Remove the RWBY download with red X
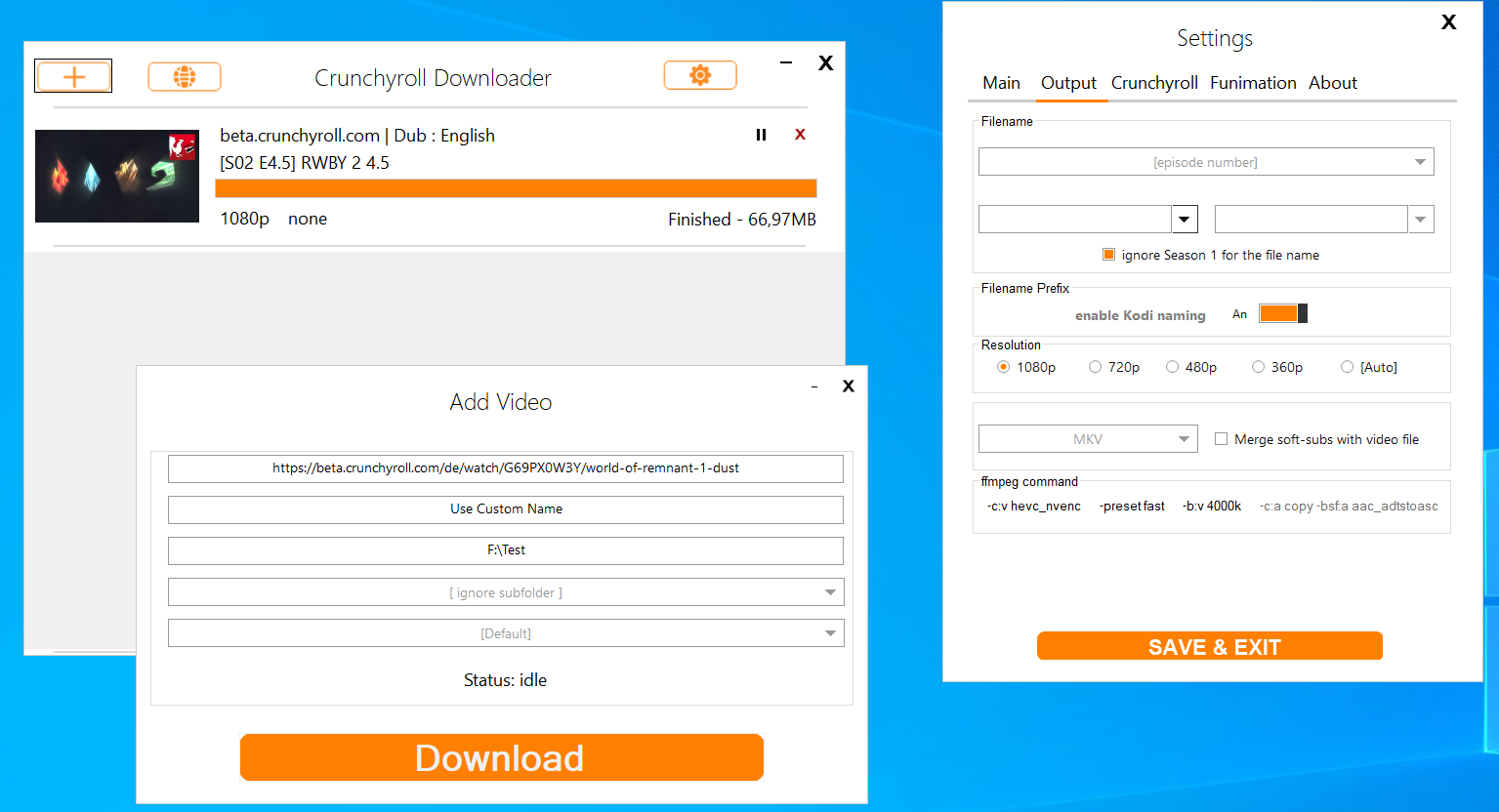Image resolution: width=1499 pixels, height=812 pixels. tap(800, 135)
